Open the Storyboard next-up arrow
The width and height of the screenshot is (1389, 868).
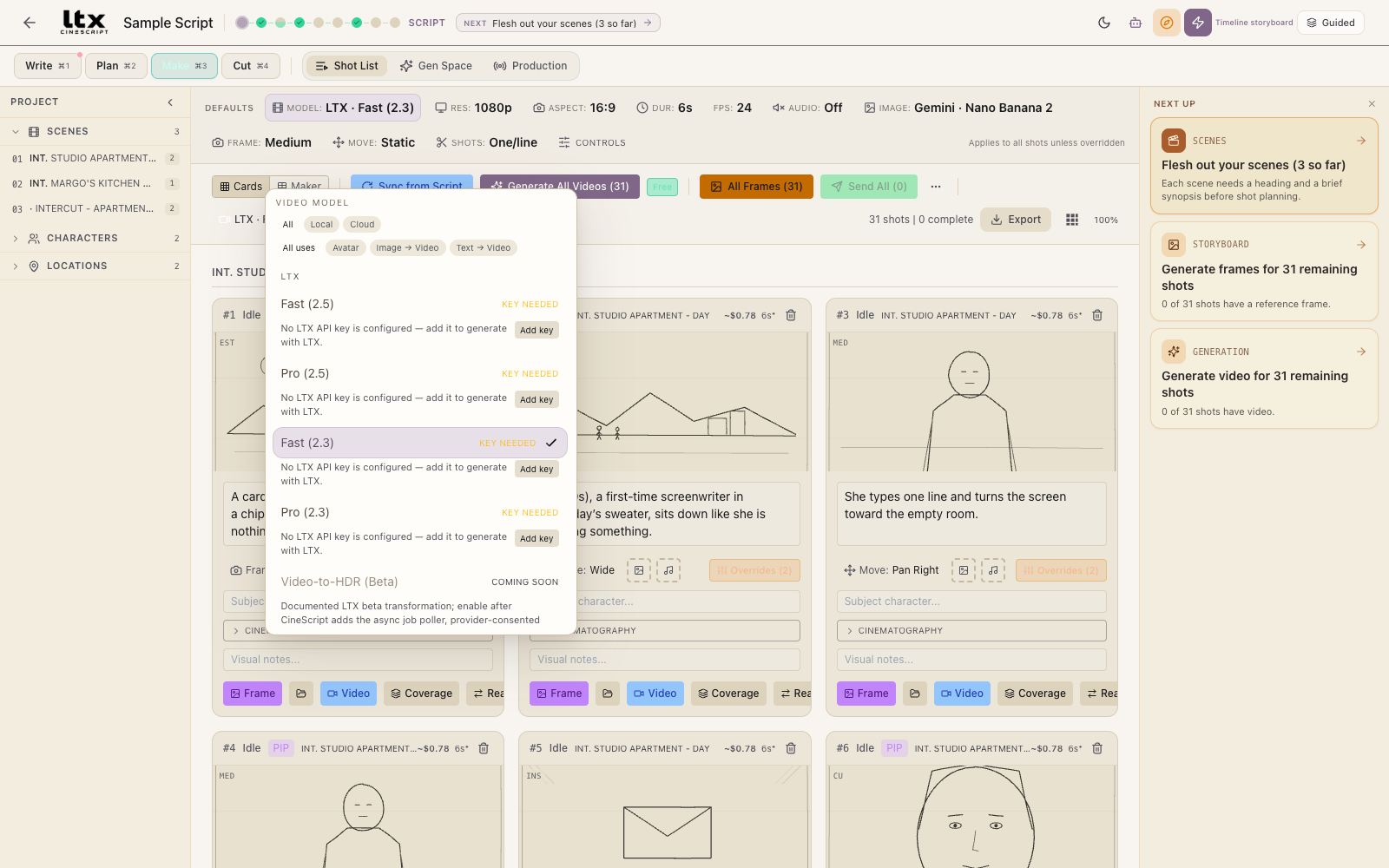tap(1361, 245)
